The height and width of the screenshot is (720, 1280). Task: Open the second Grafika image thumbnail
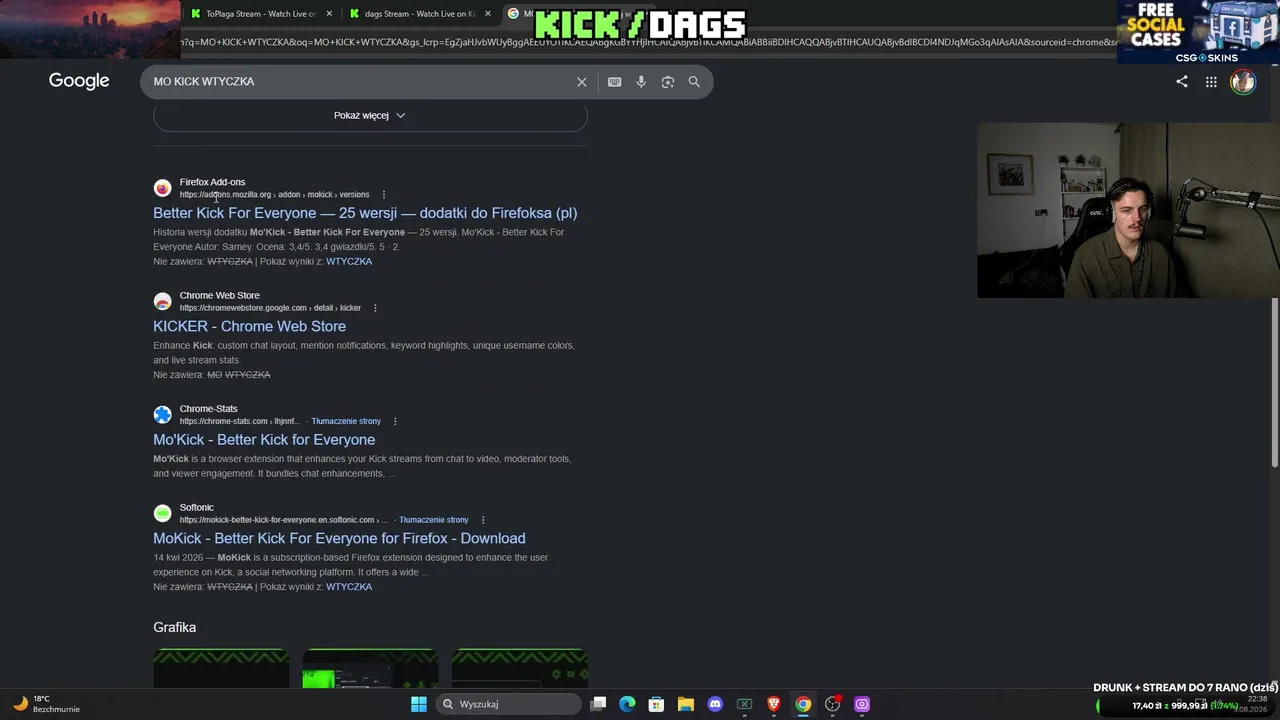(x=370, y=668)
